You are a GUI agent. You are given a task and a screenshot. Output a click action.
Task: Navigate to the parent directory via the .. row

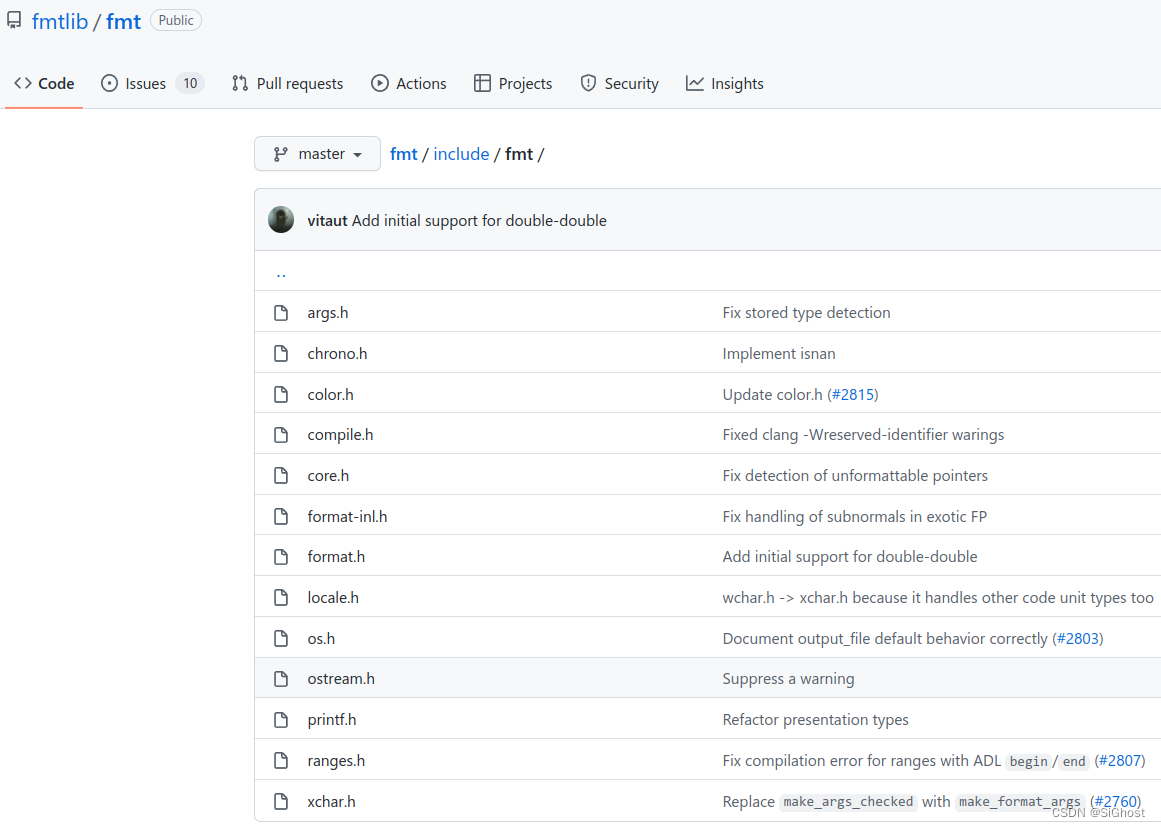[x=281, y=271]
